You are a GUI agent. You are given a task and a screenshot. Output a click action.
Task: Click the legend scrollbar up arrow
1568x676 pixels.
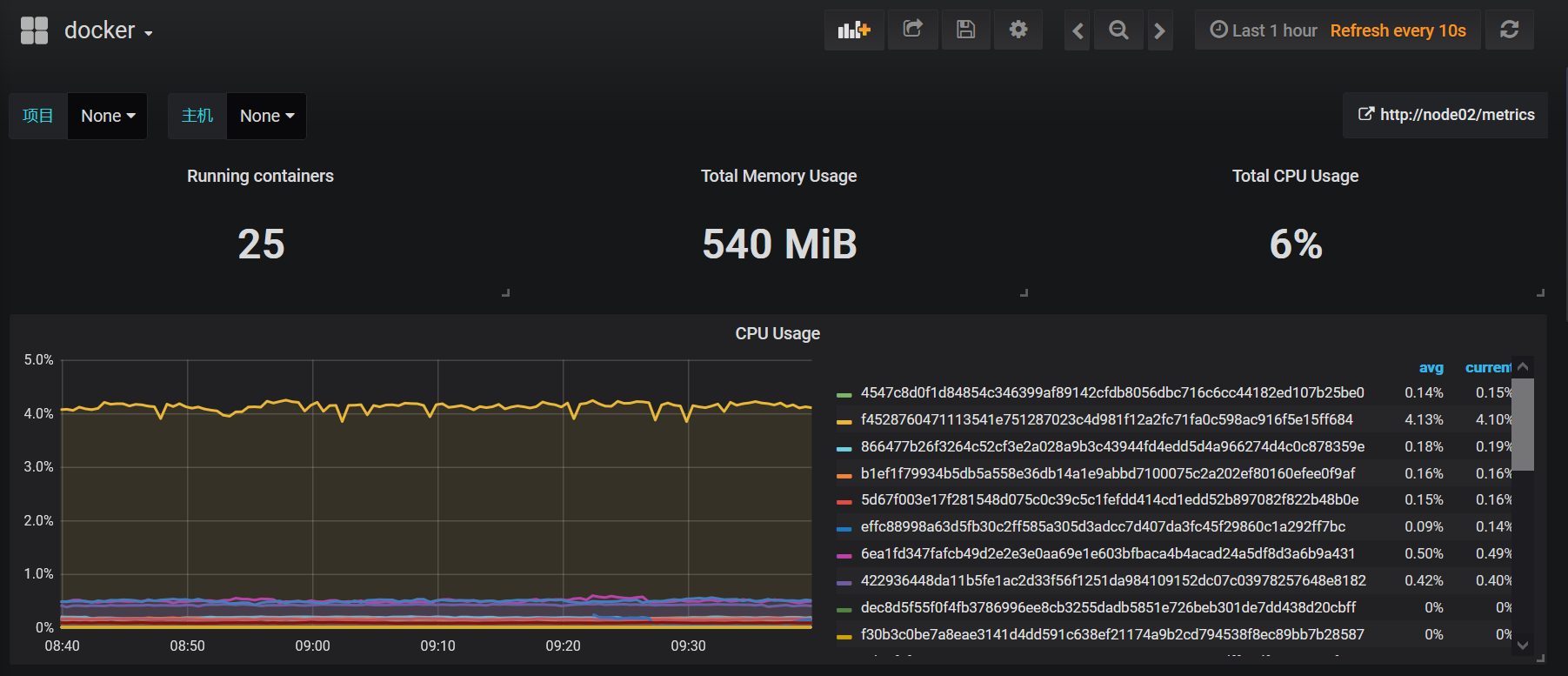click(1523, 367)
